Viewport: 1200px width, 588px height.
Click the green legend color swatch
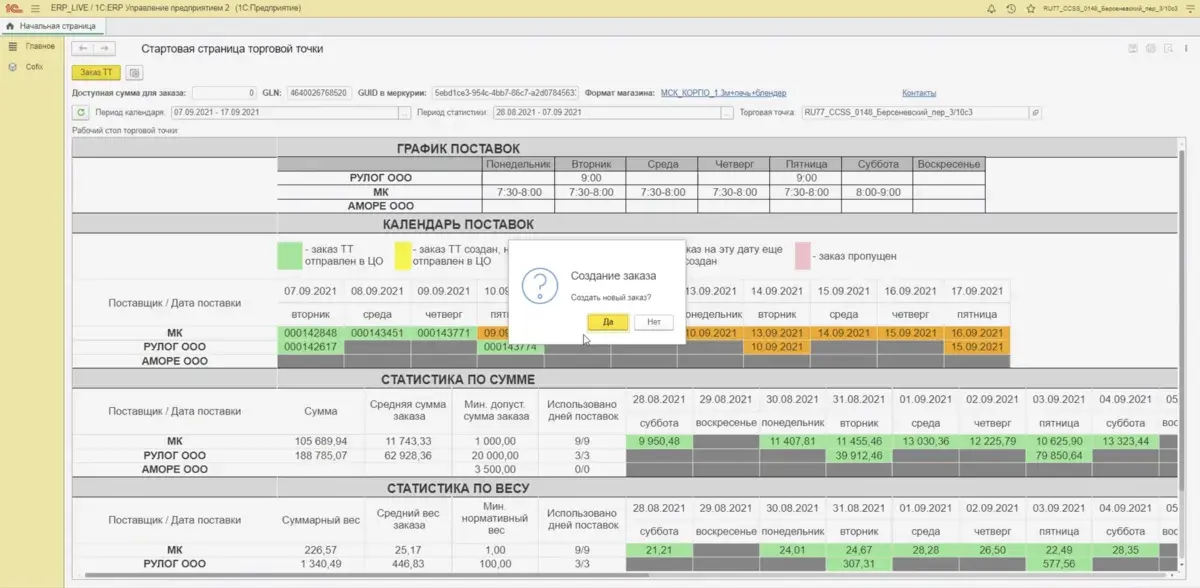289,255
